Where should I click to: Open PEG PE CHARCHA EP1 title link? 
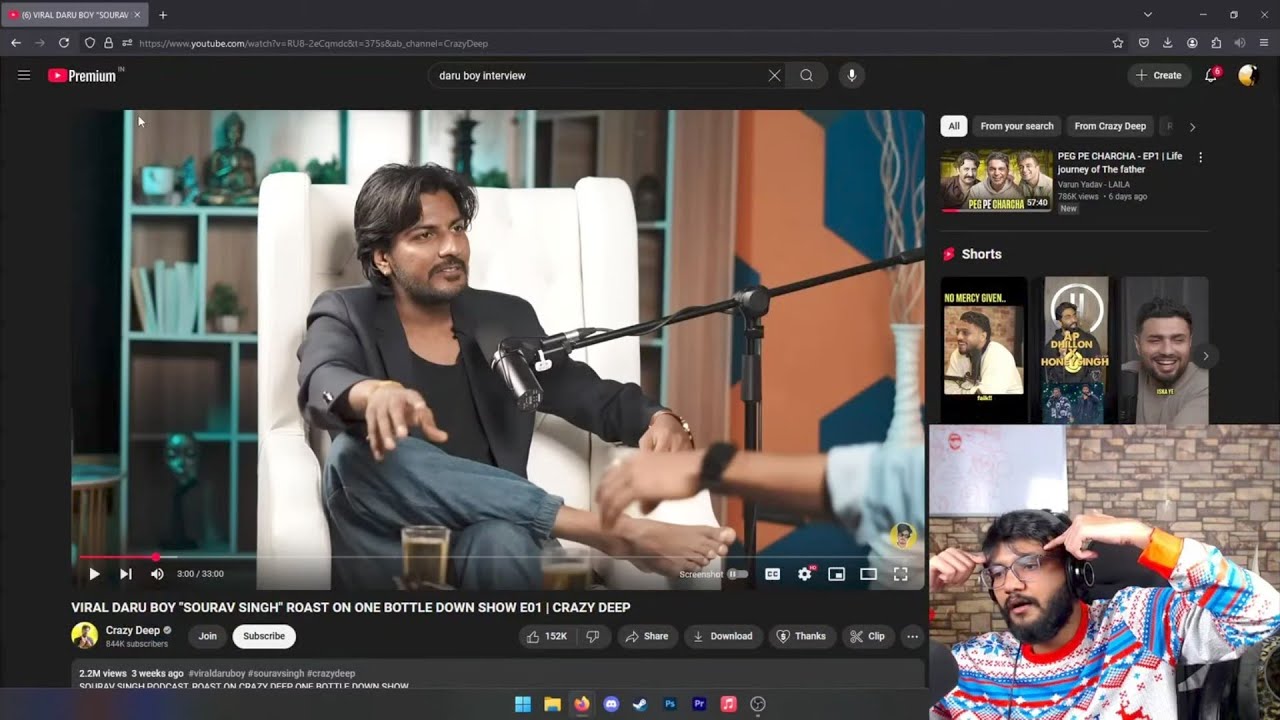1120,163
